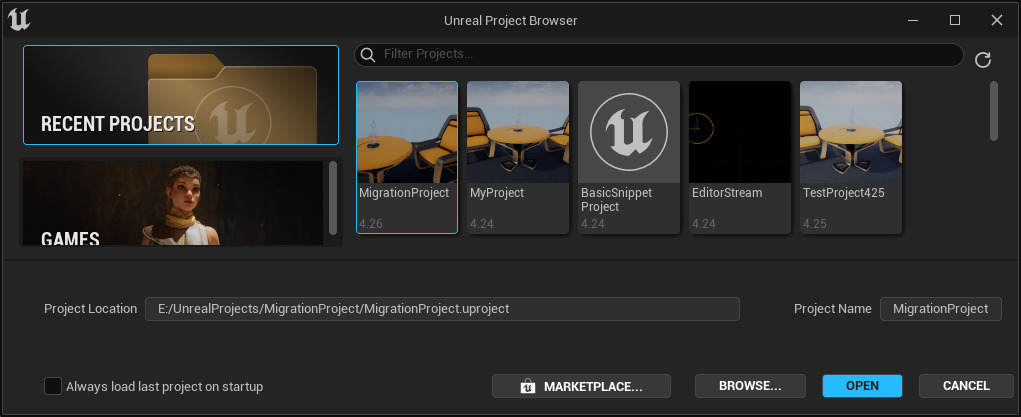Open the Recent Projects category
Image resolution: width=1021 pixels, height=417 pixels.
(x=181, y=95)
